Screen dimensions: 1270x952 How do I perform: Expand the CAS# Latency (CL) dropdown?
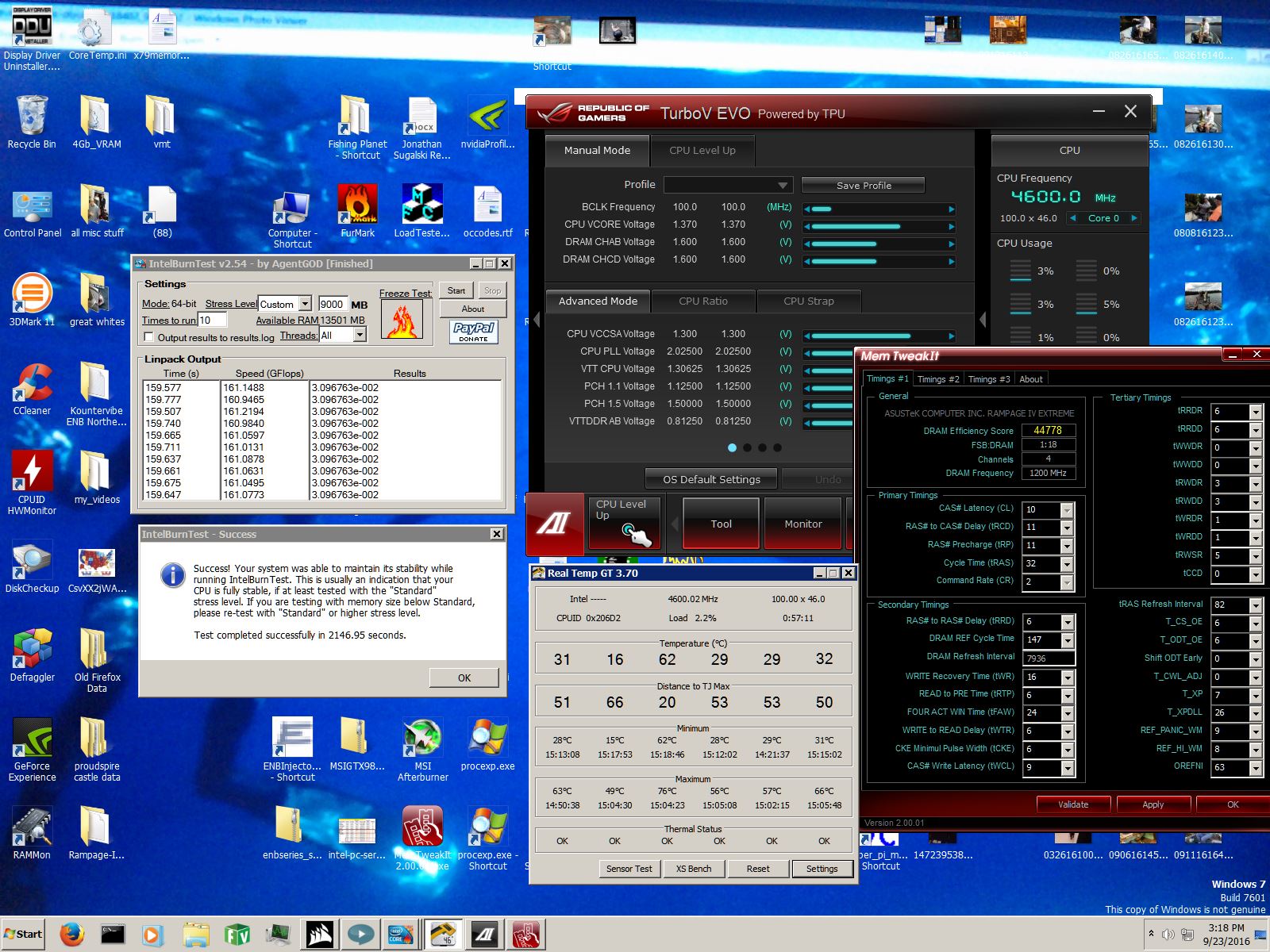tap(1067, 509)
